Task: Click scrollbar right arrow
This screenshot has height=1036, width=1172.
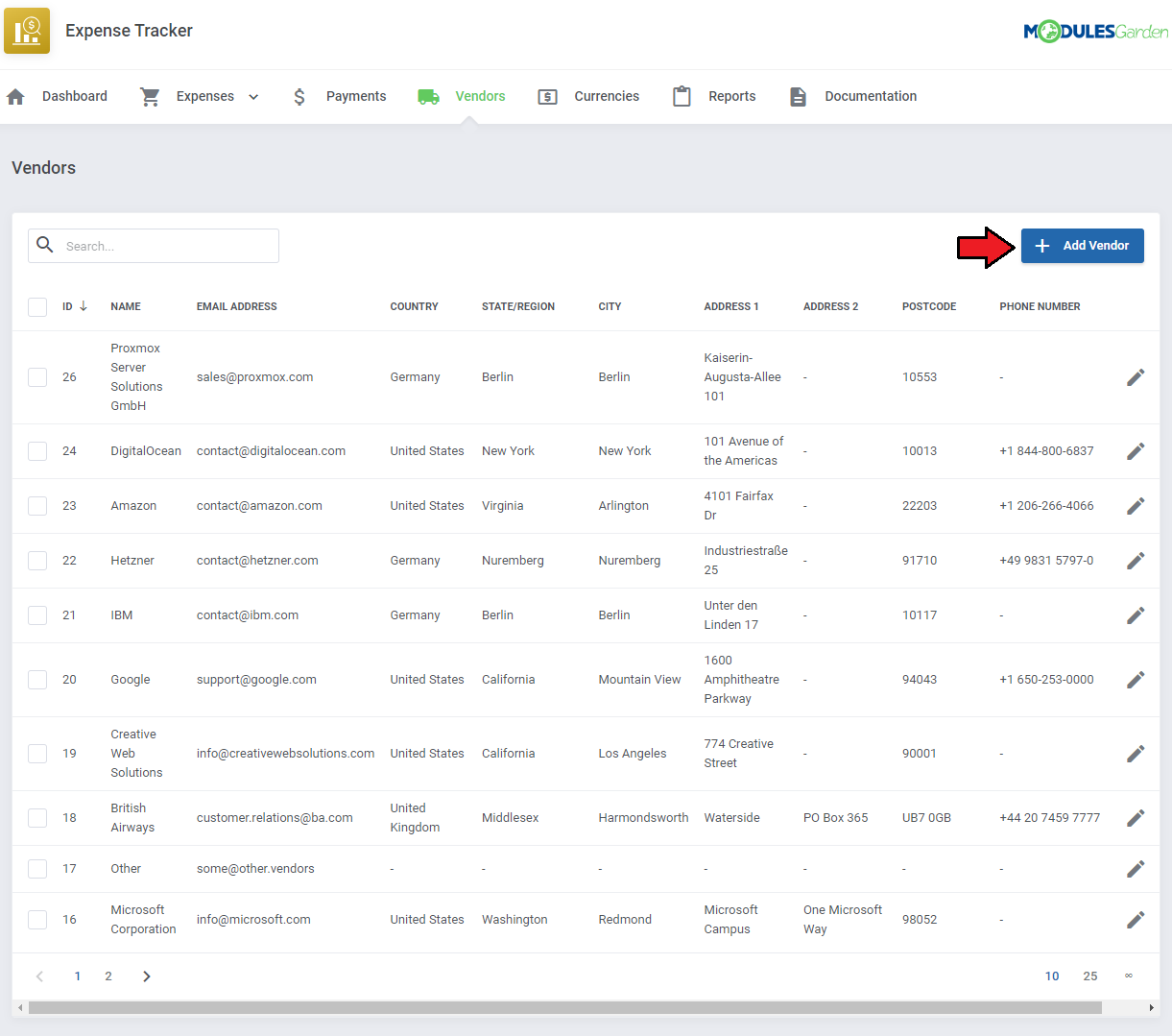Action: pos(1151,1008)
